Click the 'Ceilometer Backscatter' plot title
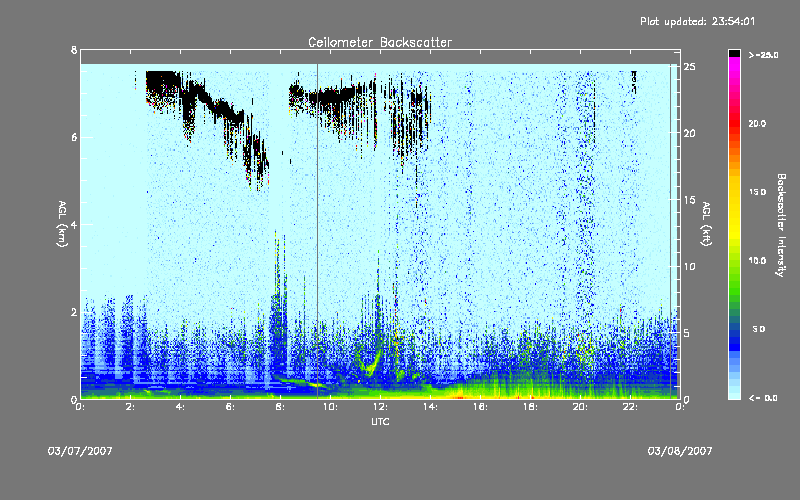This screenshot has width=800, height=500. (380, 42)
